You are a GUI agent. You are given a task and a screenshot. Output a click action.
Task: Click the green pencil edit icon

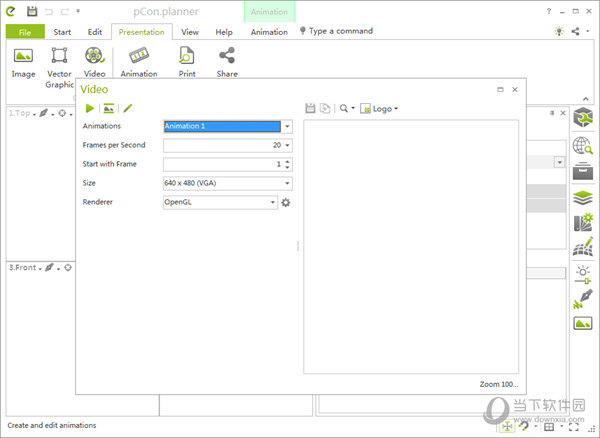coord(127,109)
